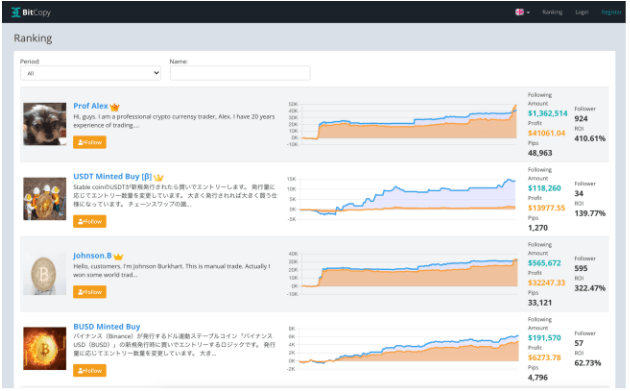Expand the Period dropdown set to All
This screenshot has width=630, height=391.
[91, 73]
